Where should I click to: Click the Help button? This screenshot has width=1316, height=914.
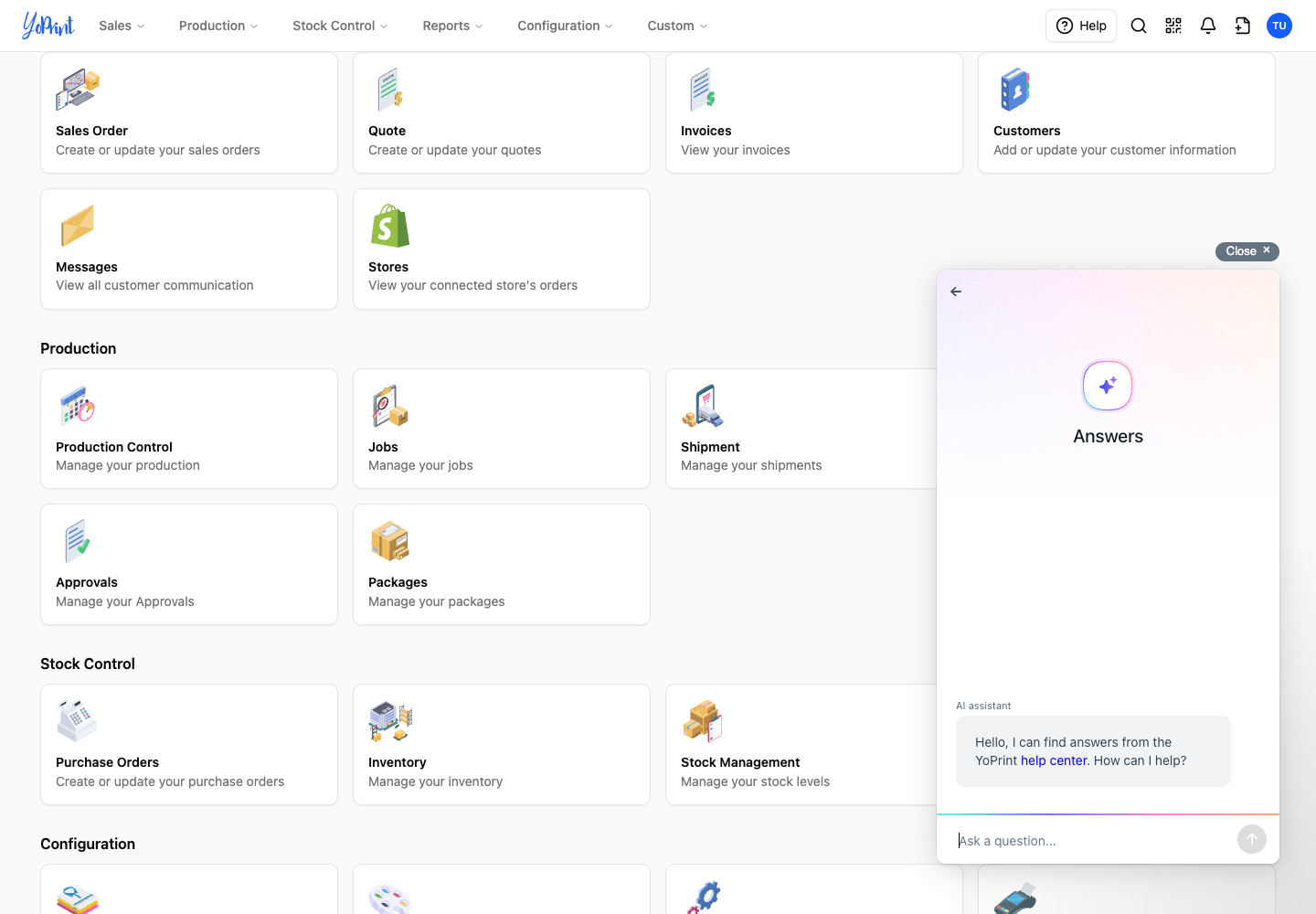coord(1081,26)
